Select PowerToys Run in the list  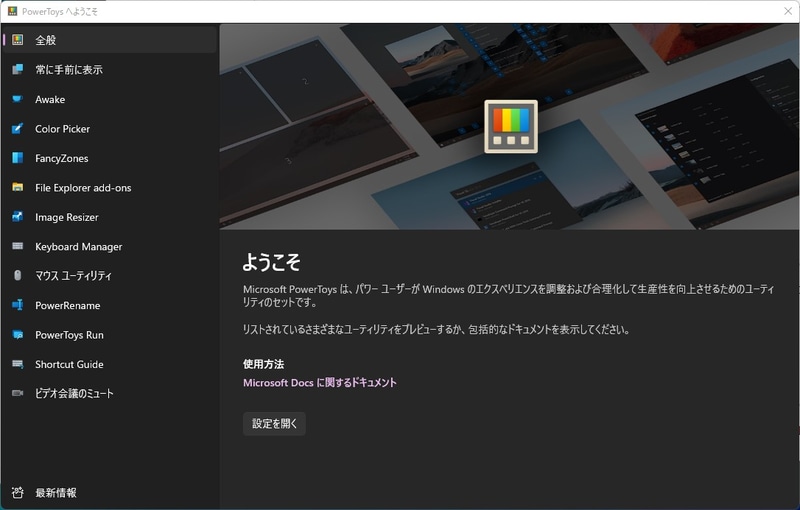click(110, 335)
